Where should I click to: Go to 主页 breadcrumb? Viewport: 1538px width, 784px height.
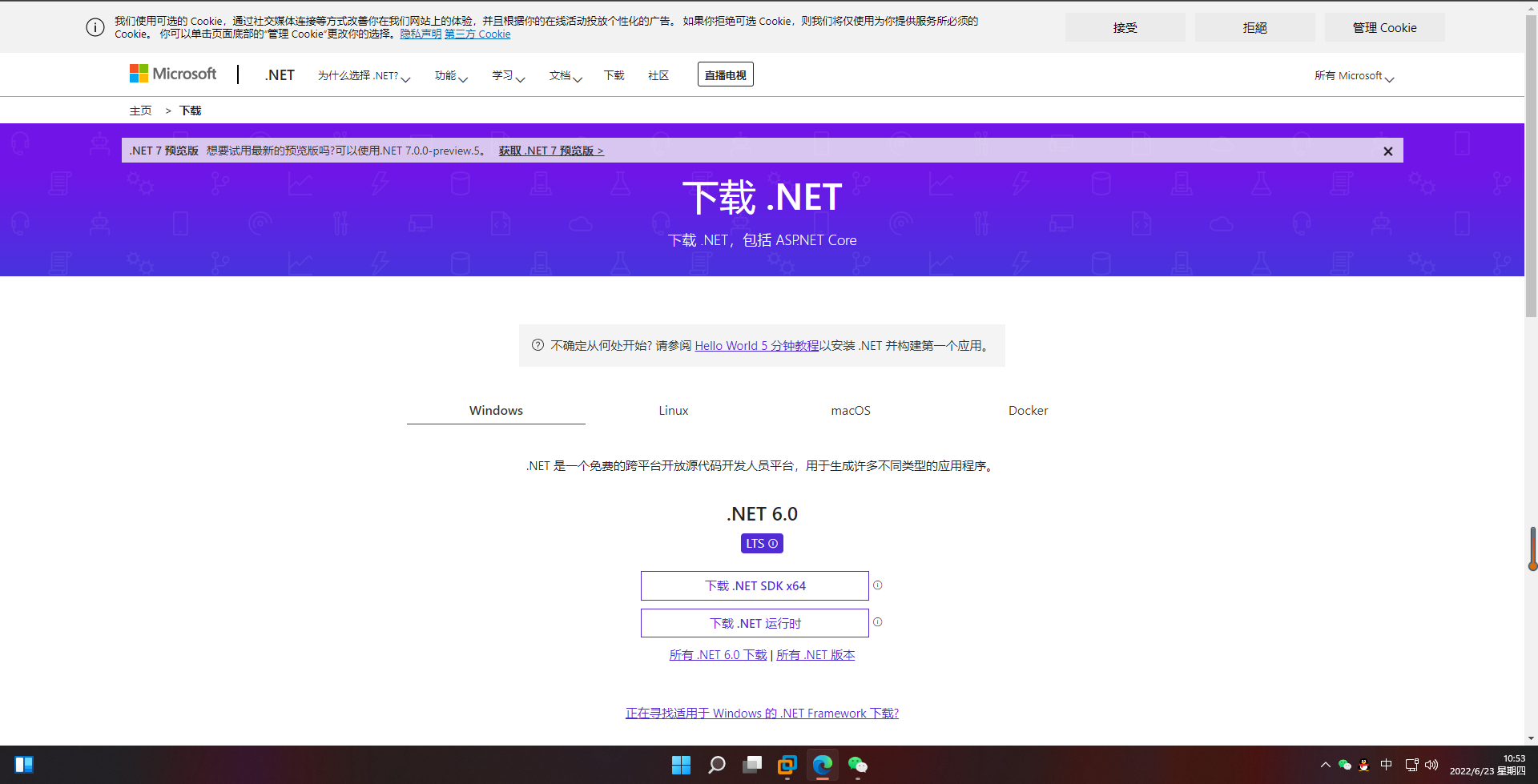141,111
